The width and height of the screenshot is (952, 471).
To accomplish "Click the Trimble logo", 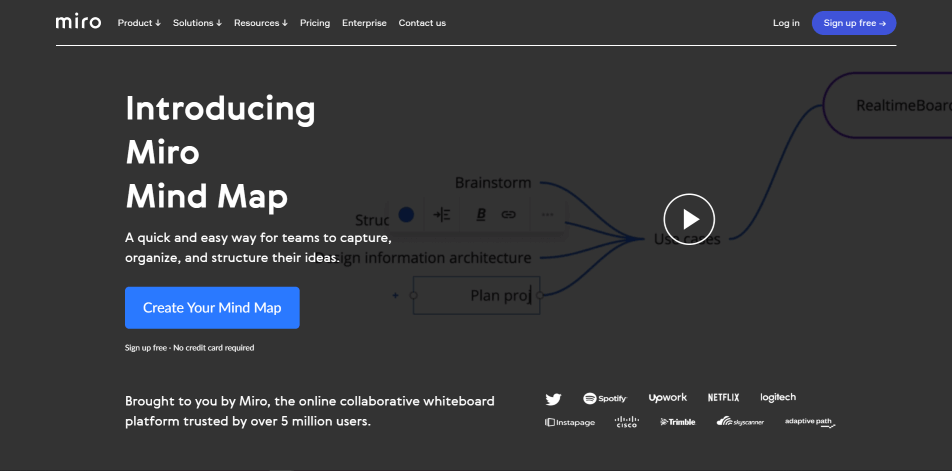I will 678,422.
